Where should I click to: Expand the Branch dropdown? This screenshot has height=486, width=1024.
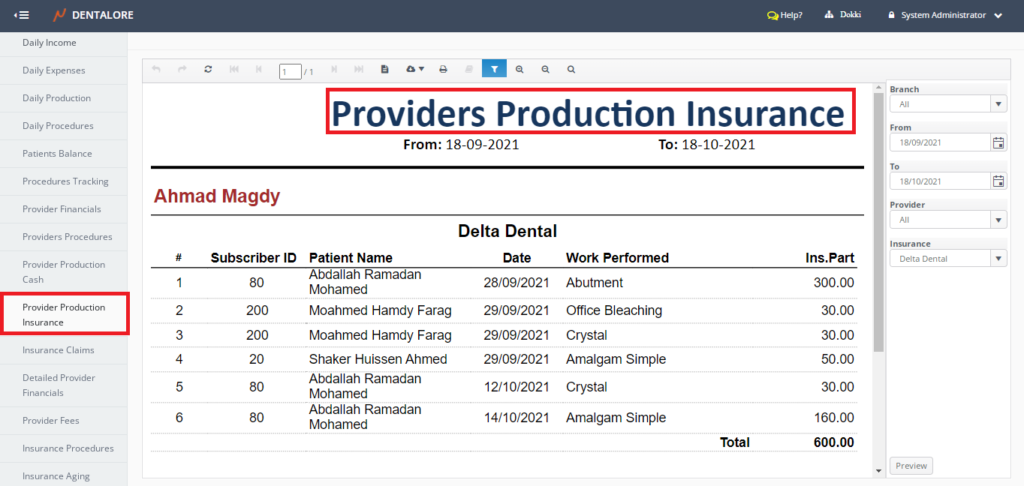pyautogui.click(x=998, y=104)
